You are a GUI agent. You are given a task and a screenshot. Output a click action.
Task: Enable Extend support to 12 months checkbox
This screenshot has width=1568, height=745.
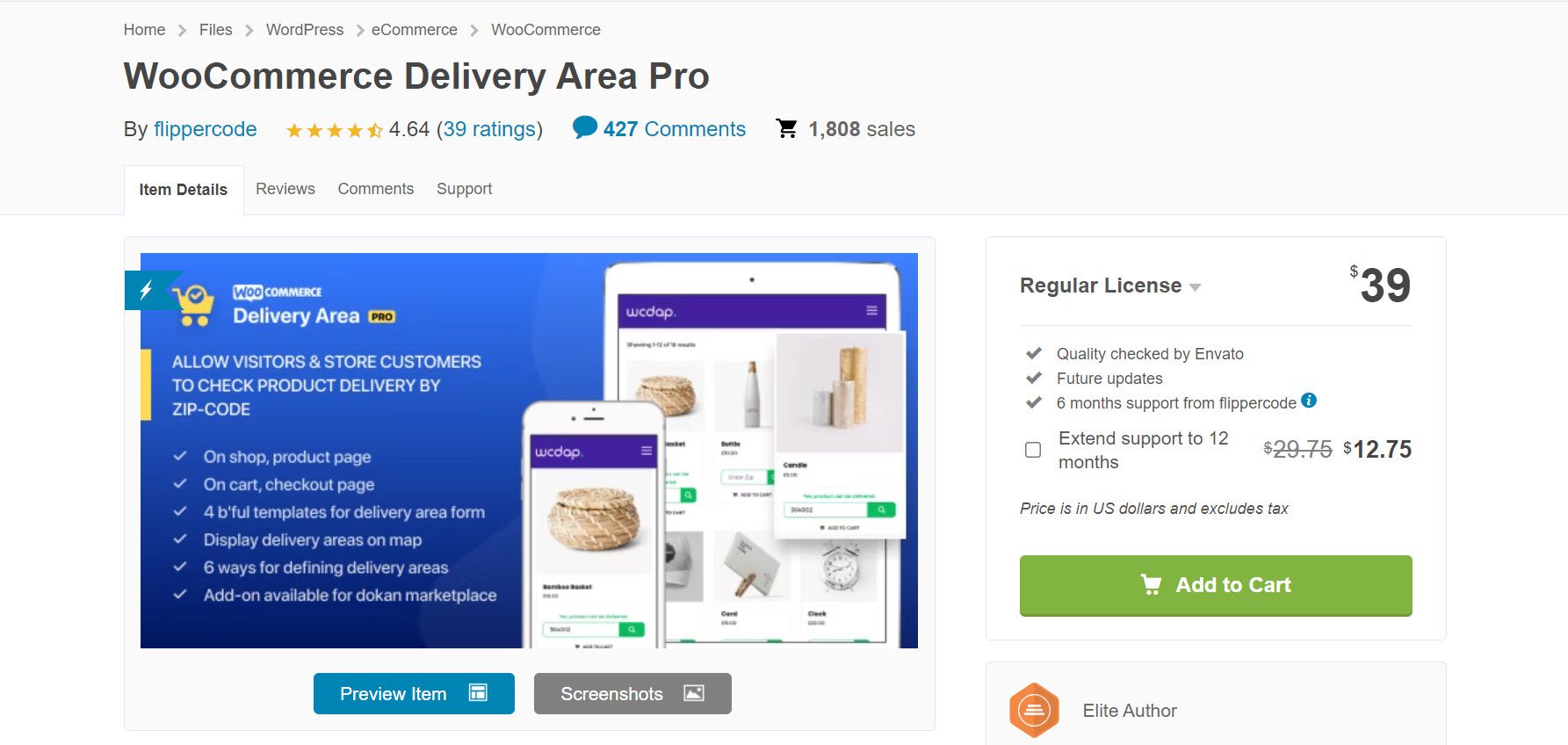(1033, 450)
